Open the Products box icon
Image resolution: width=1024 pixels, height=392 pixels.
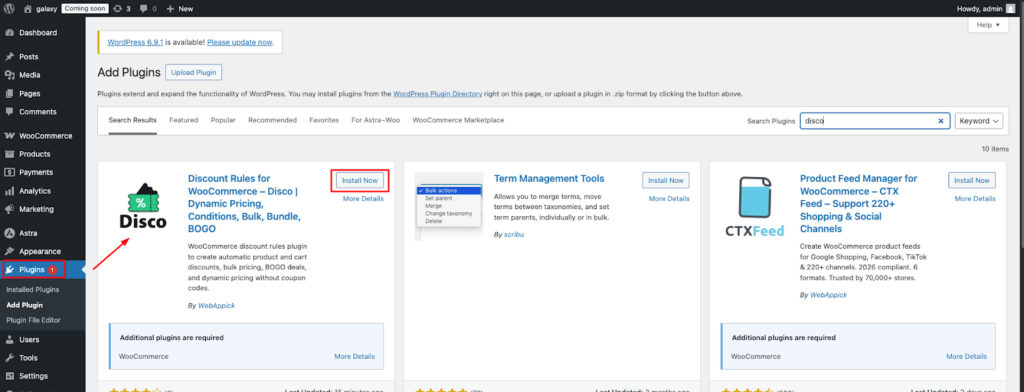10,154
